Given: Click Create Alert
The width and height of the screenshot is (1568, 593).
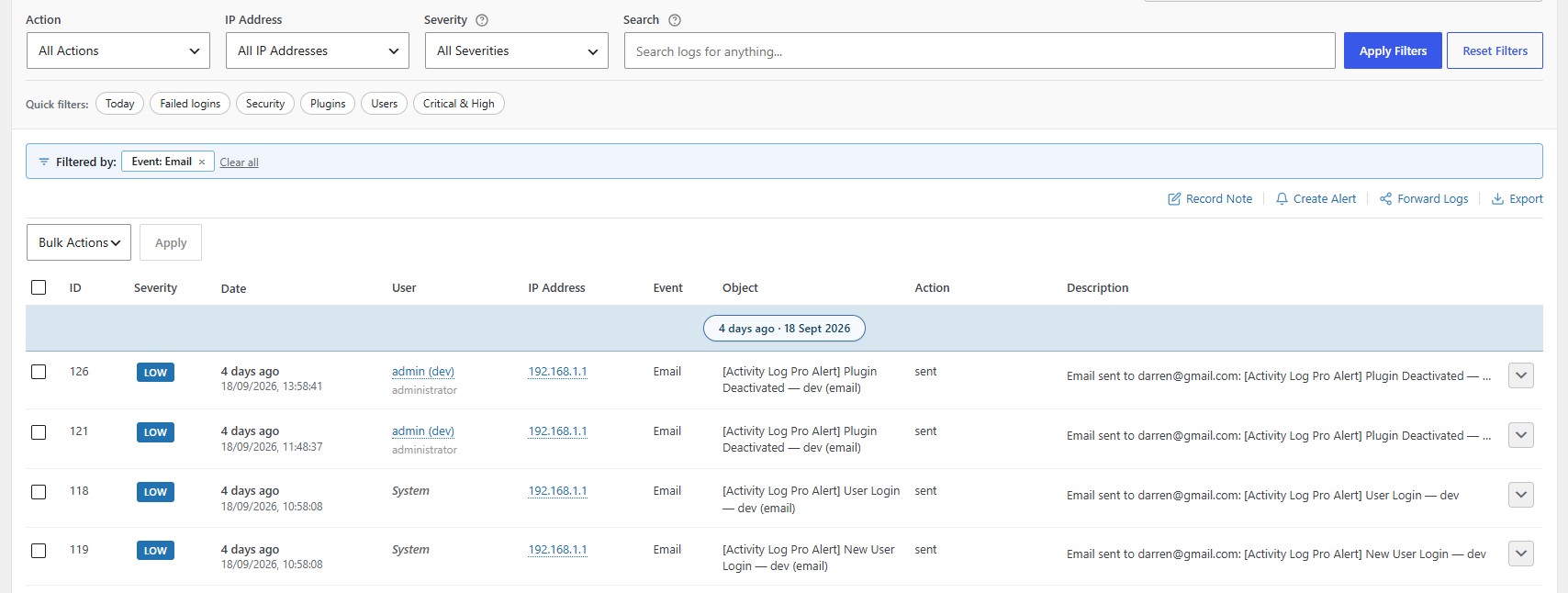Looking at the screenshot, I should point(1316,198).
